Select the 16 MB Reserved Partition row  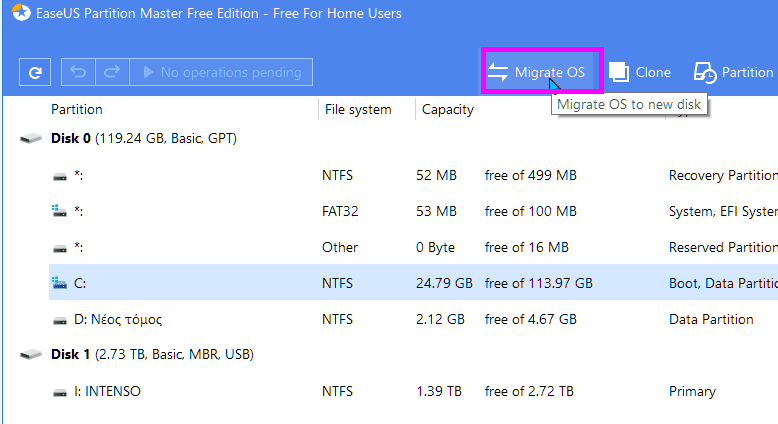[413, 247]
